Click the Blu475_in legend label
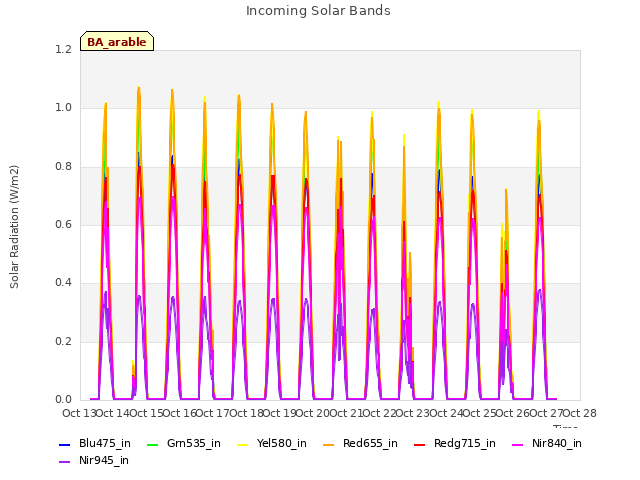This screenshot has width=640, height=480. tap(105, 443)
